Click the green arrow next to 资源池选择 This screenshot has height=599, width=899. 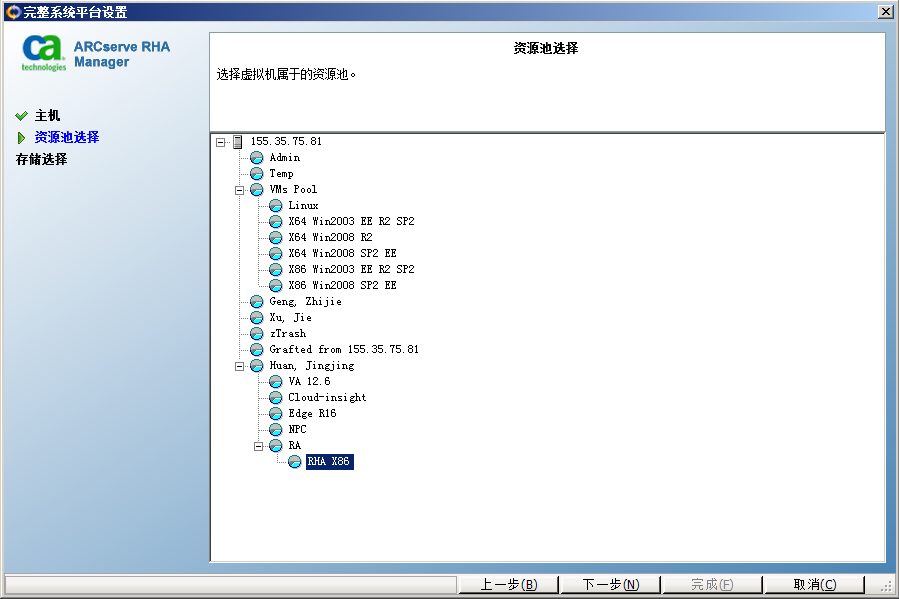coord(21,138)
